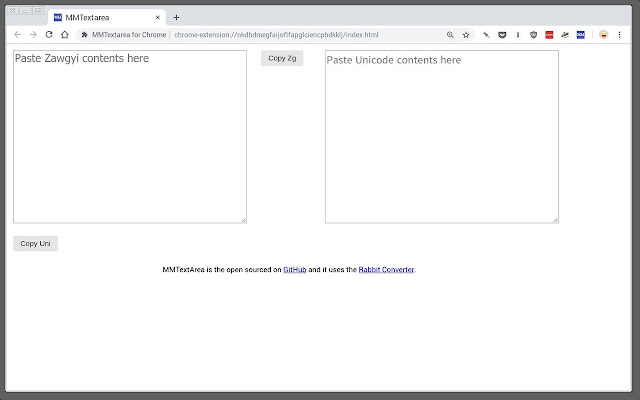Click the pin extension icon
Screen dimensions: 640x400
(x=486, y=35)
